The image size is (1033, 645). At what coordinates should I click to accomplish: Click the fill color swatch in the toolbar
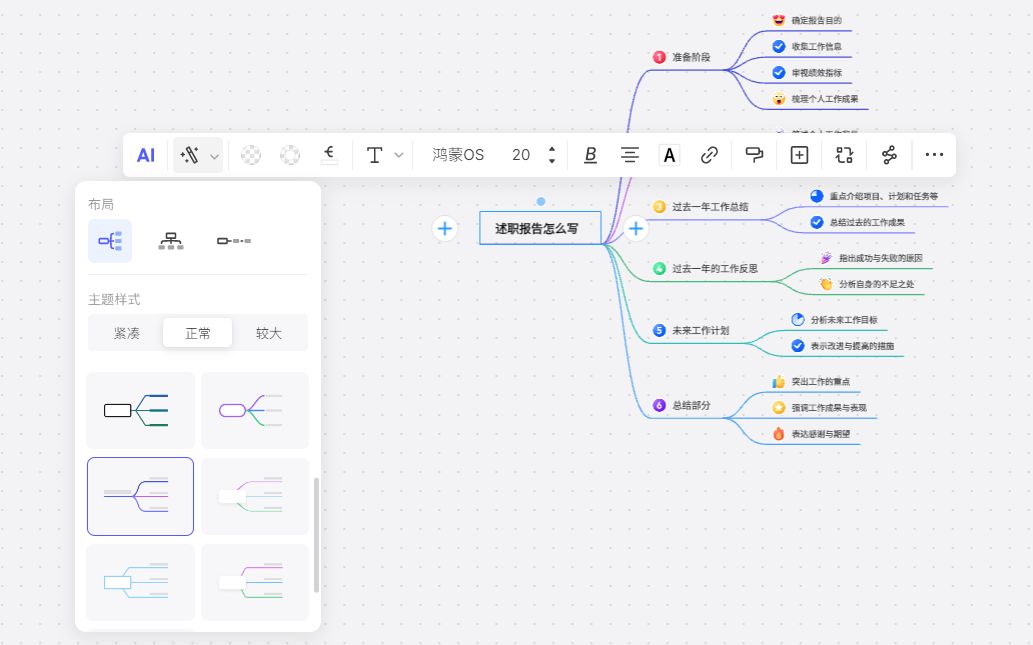click(250, 154)
